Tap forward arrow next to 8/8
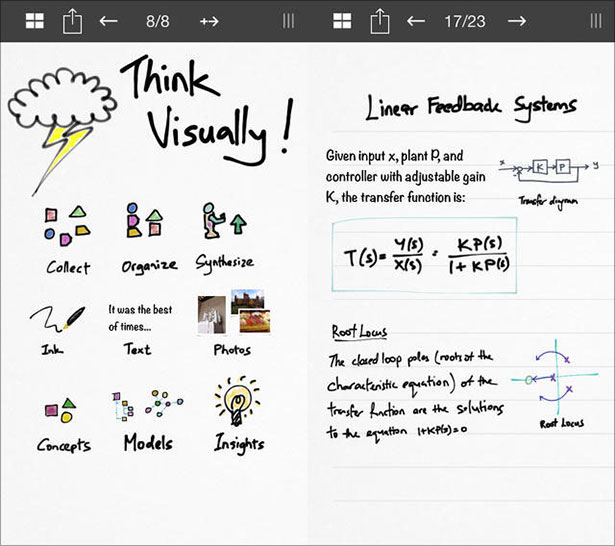Viewport: 615px width, 546px height. pos(209,20)
